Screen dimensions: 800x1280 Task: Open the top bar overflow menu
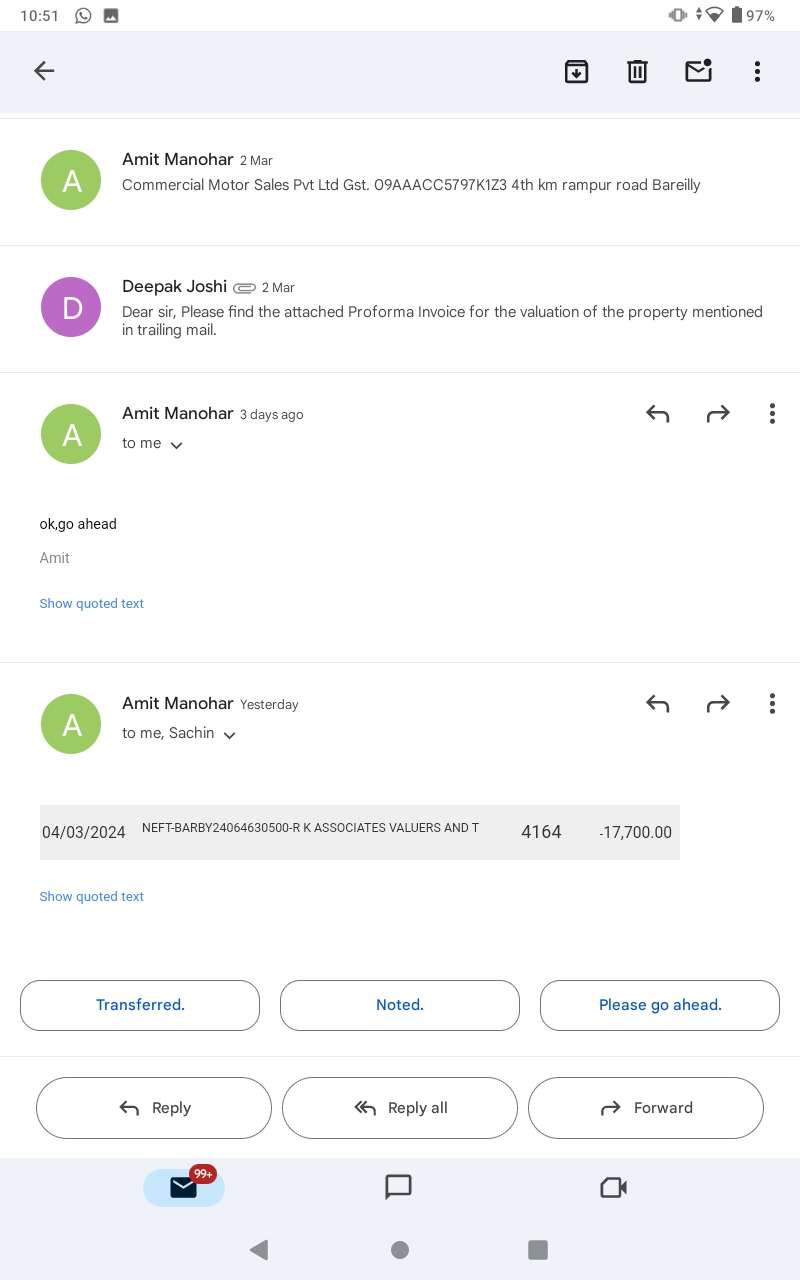point(757,71)
